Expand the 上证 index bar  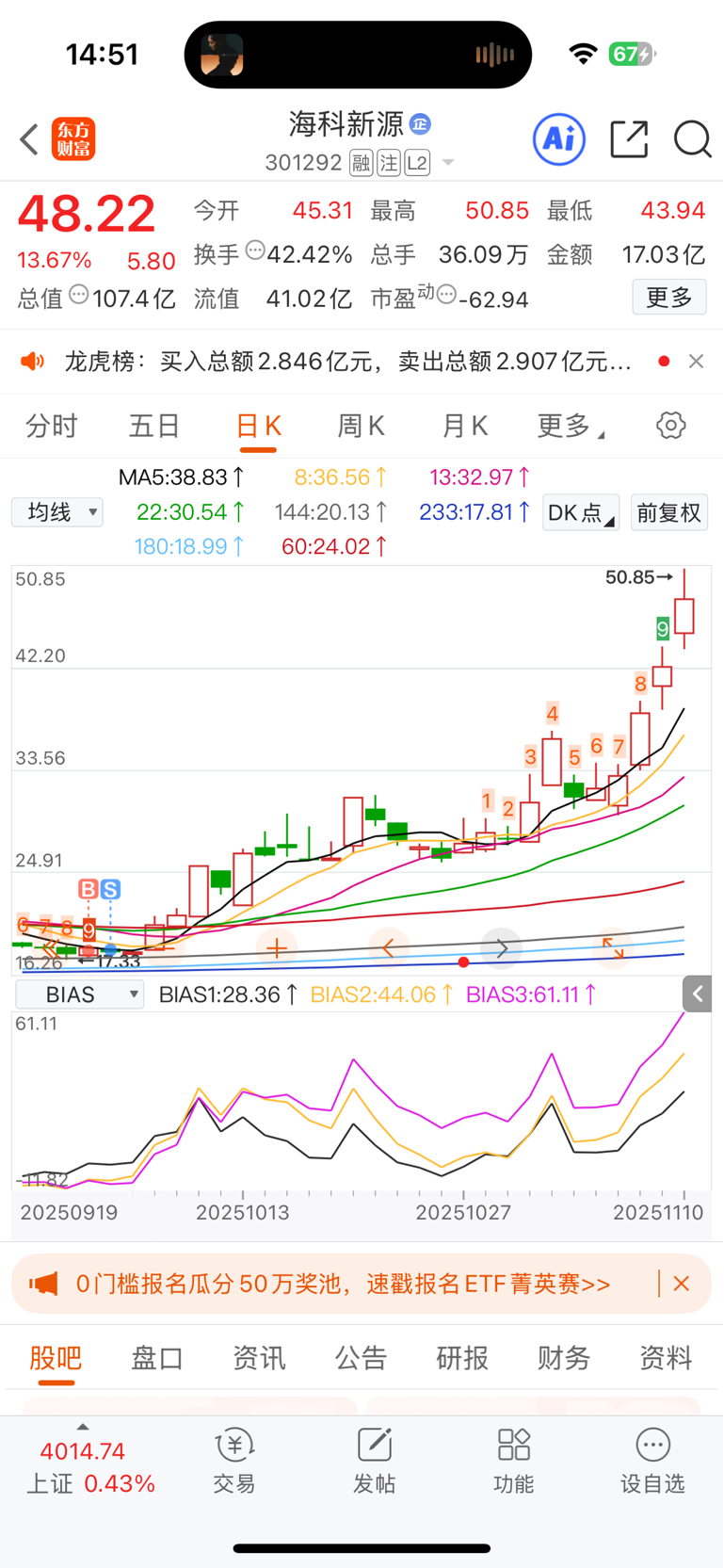click(x=89, y=1461)
